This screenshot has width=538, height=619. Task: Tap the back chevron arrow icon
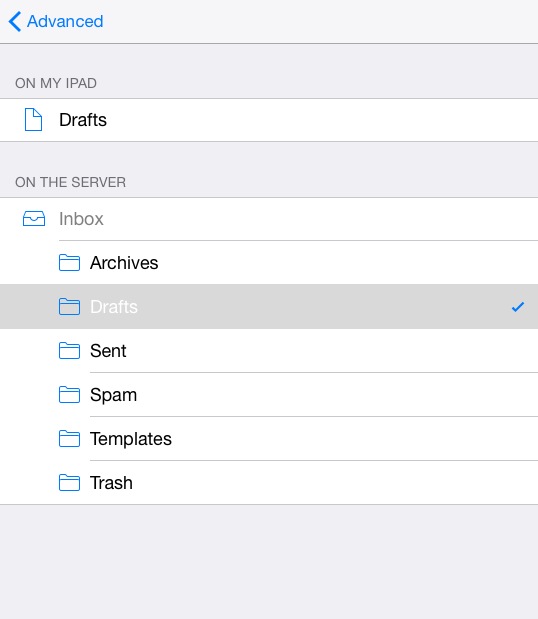[15, 21]
